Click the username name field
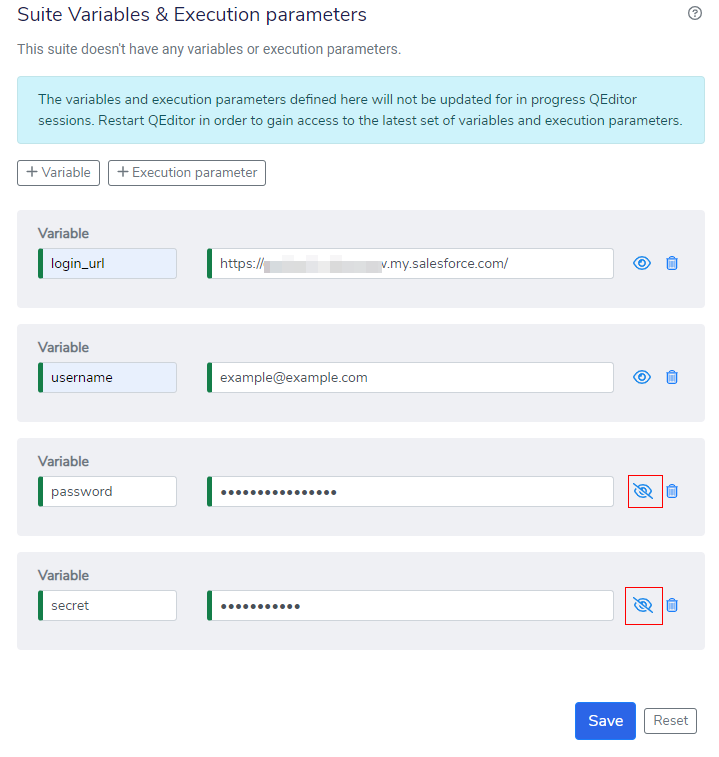The image size is (719, 757). point(108,378)
